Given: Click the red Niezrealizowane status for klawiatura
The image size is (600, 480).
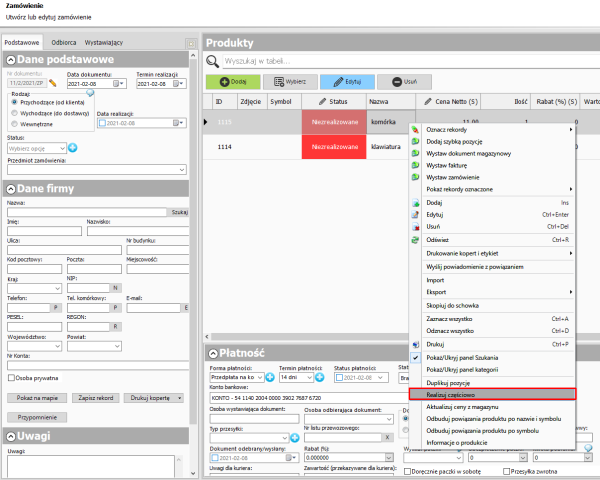Looking at the screenshot, I should pos(334,147).
